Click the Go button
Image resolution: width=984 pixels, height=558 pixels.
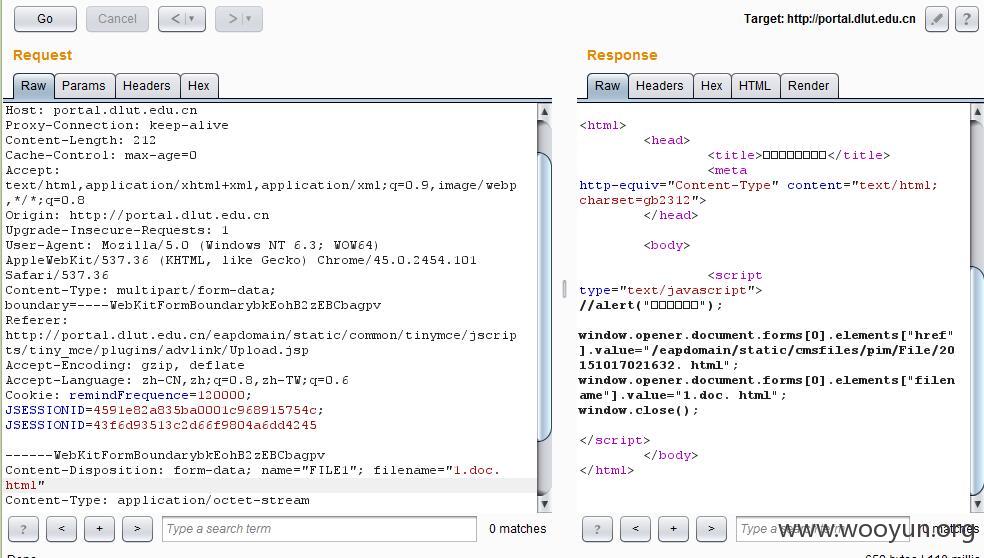(x=45, y=19)
